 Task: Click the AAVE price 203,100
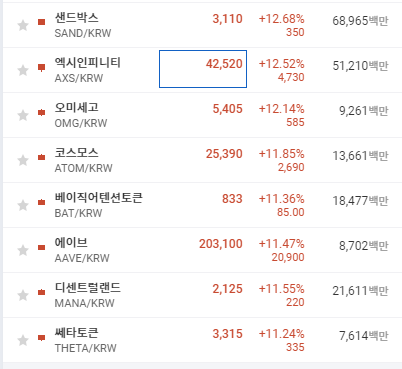click(x=221, y=244)
